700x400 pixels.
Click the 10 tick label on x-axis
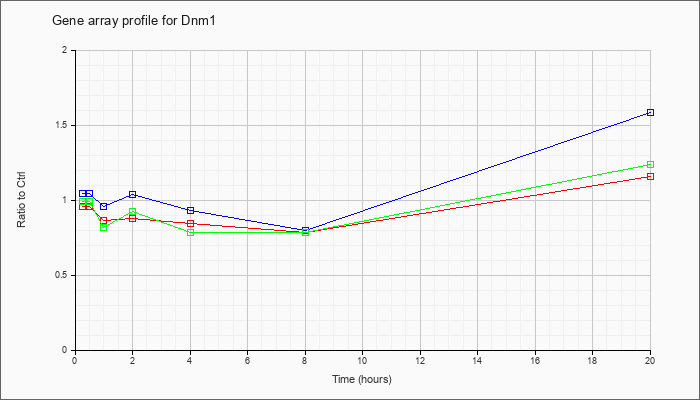pos(362,360)
